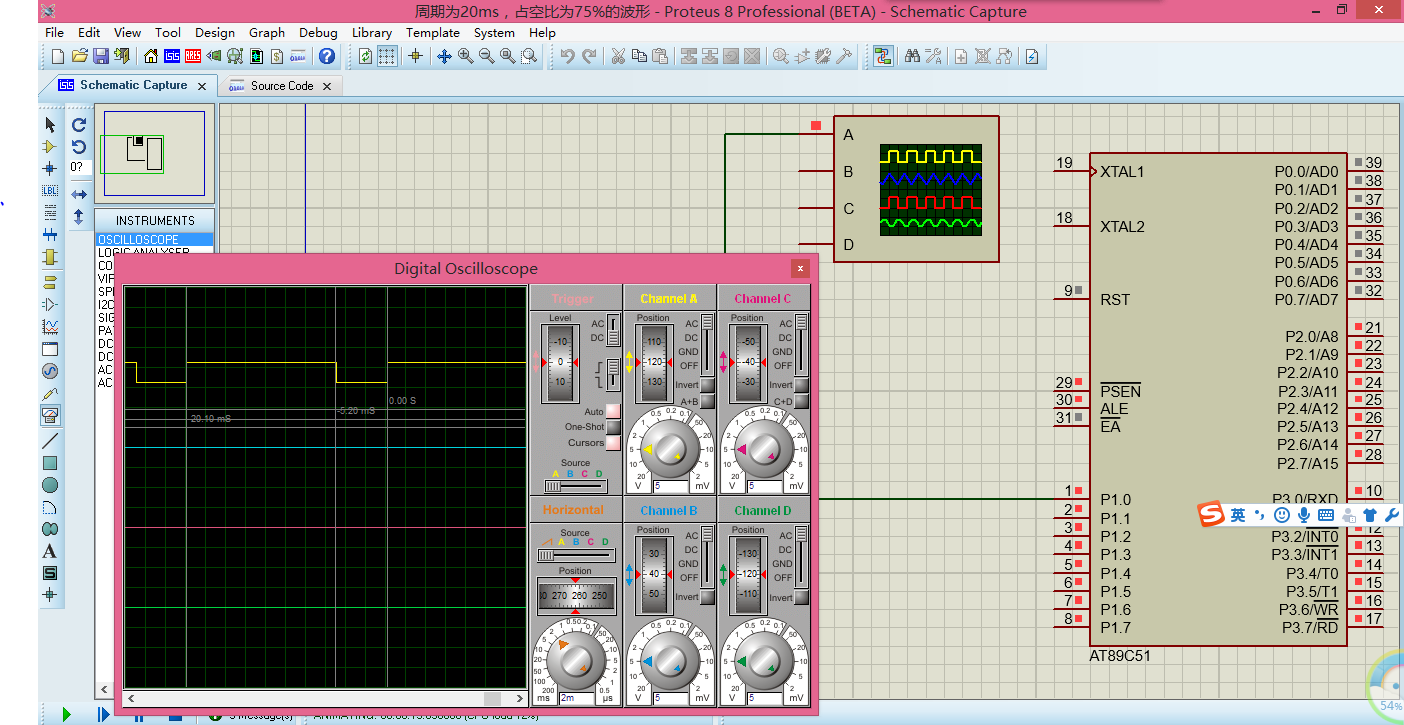Open search and tag binoculars icon
The width and height of the screenshot is (1404, 725).
(912, 56)
